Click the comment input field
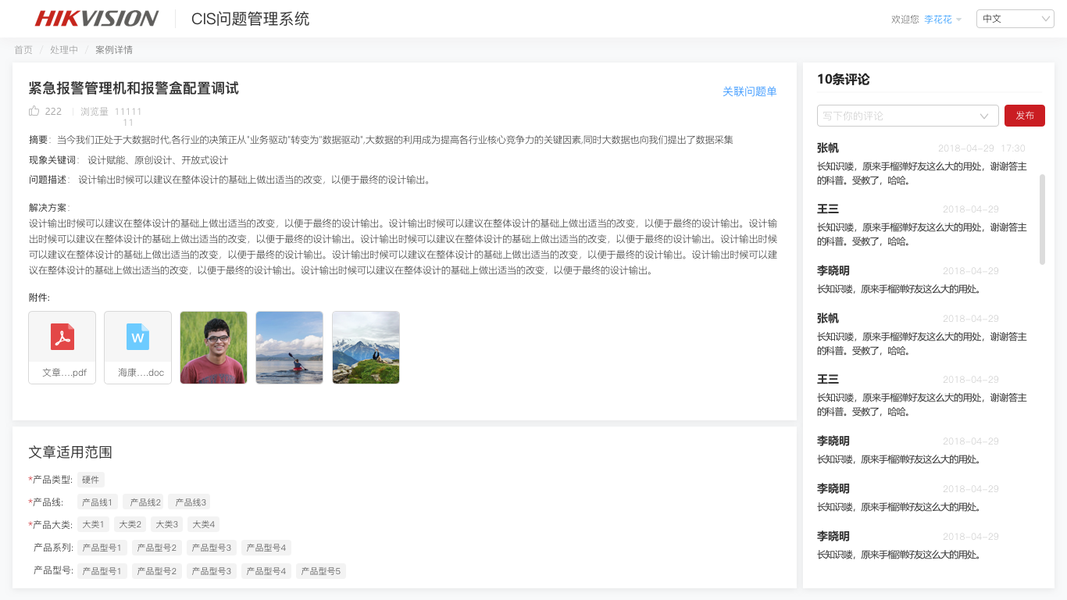 pyautogui.click(x=907, y=116)
